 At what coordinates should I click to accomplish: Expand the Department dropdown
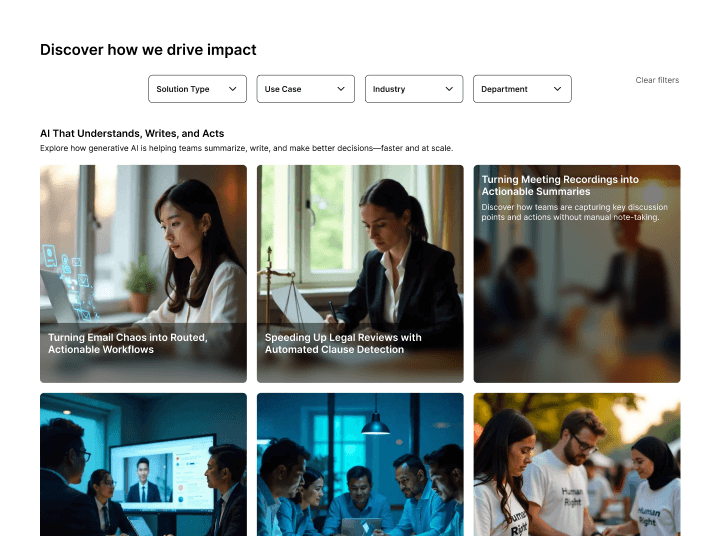523,89
